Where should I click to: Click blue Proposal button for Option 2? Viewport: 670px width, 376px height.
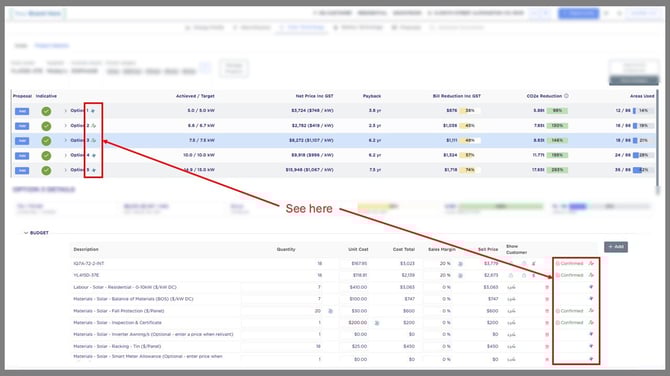pos(22,126)
